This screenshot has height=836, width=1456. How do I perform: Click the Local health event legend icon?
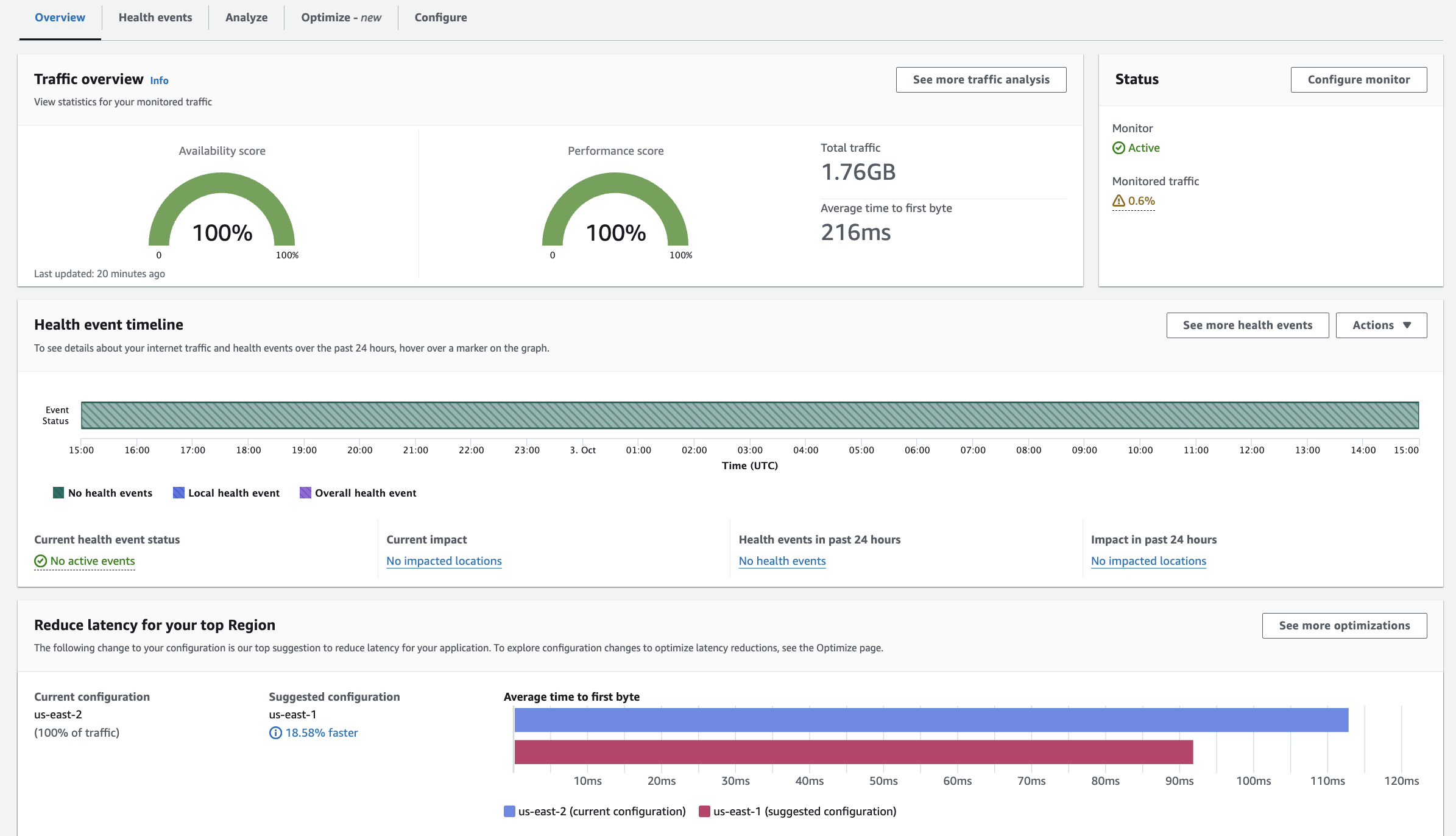[178, 493]
